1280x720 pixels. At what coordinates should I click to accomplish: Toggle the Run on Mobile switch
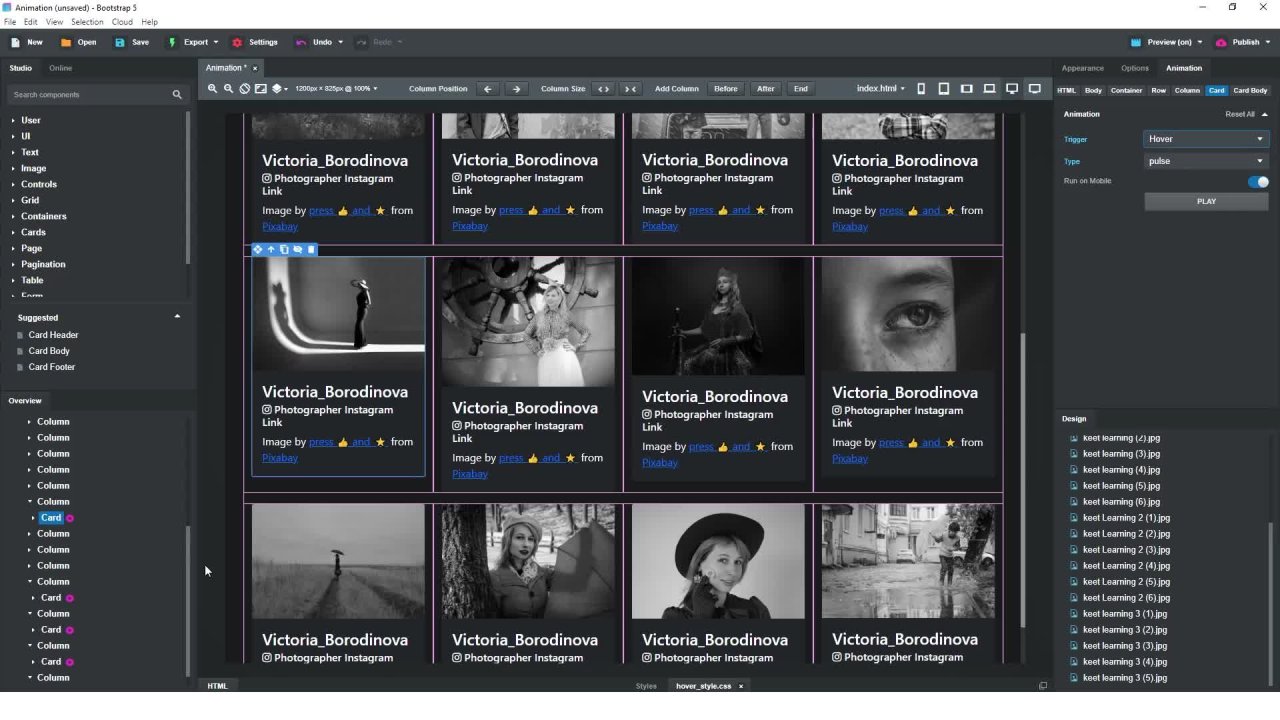tap(1258, 182)
